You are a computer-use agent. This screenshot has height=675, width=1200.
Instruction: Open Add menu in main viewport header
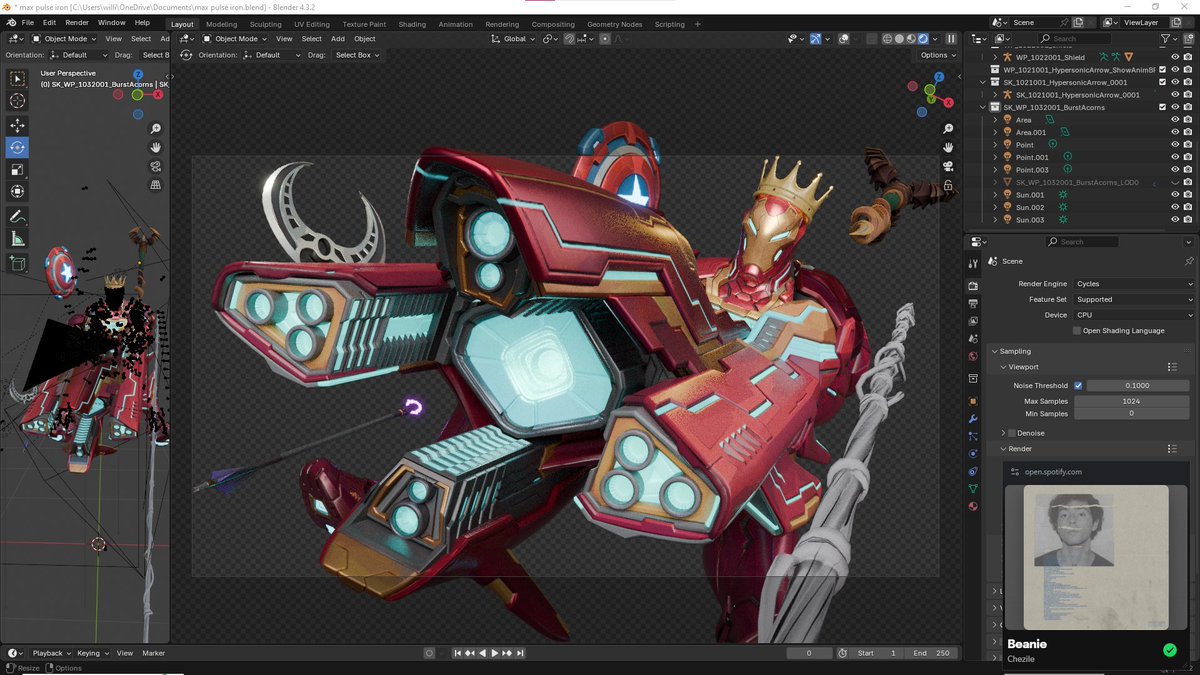(338, 39)
